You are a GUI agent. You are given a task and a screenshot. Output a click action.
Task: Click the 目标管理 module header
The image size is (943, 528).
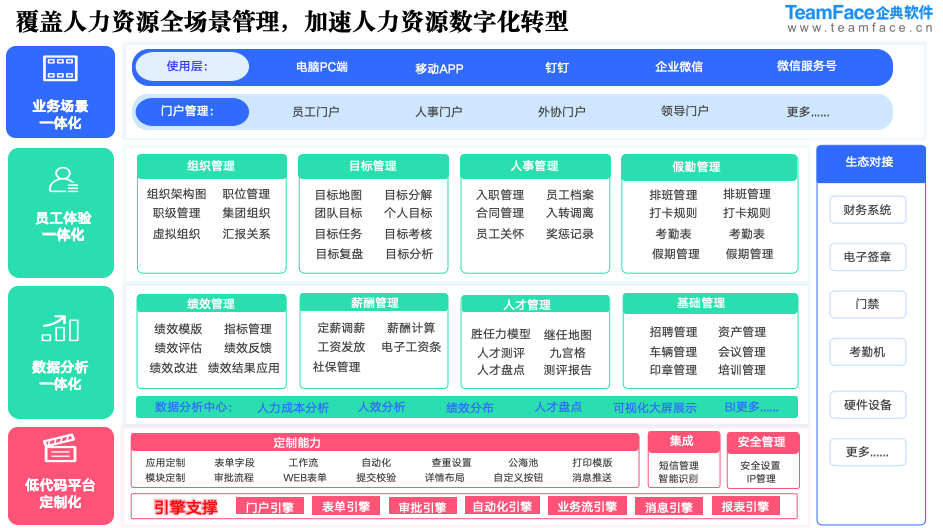(373, 166)
